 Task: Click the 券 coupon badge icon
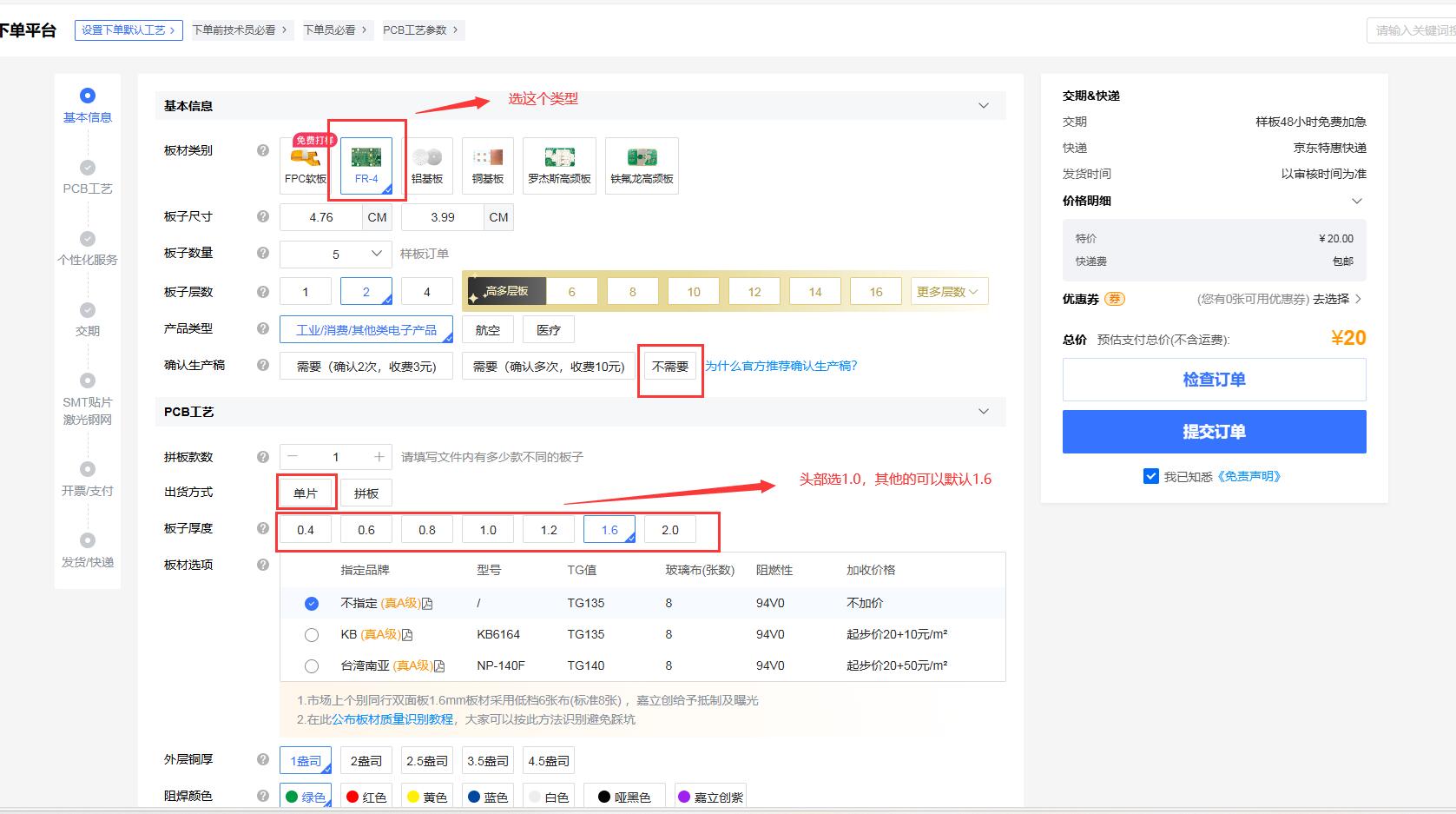pos(1115,299)
